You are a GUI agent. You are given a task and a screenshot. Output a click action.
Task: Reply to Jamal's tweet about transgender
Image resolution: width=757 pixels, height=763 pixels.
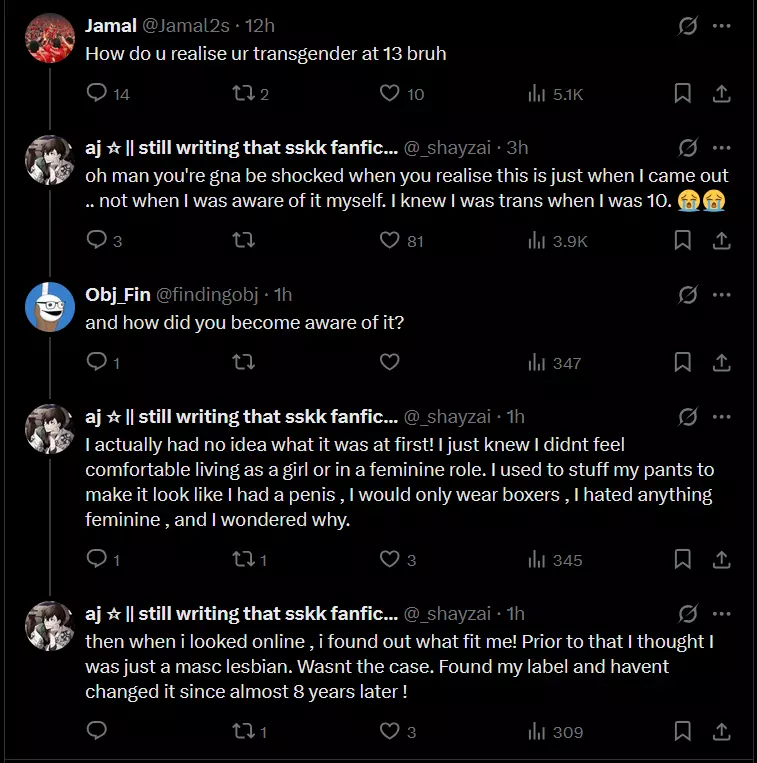point(97,94)
